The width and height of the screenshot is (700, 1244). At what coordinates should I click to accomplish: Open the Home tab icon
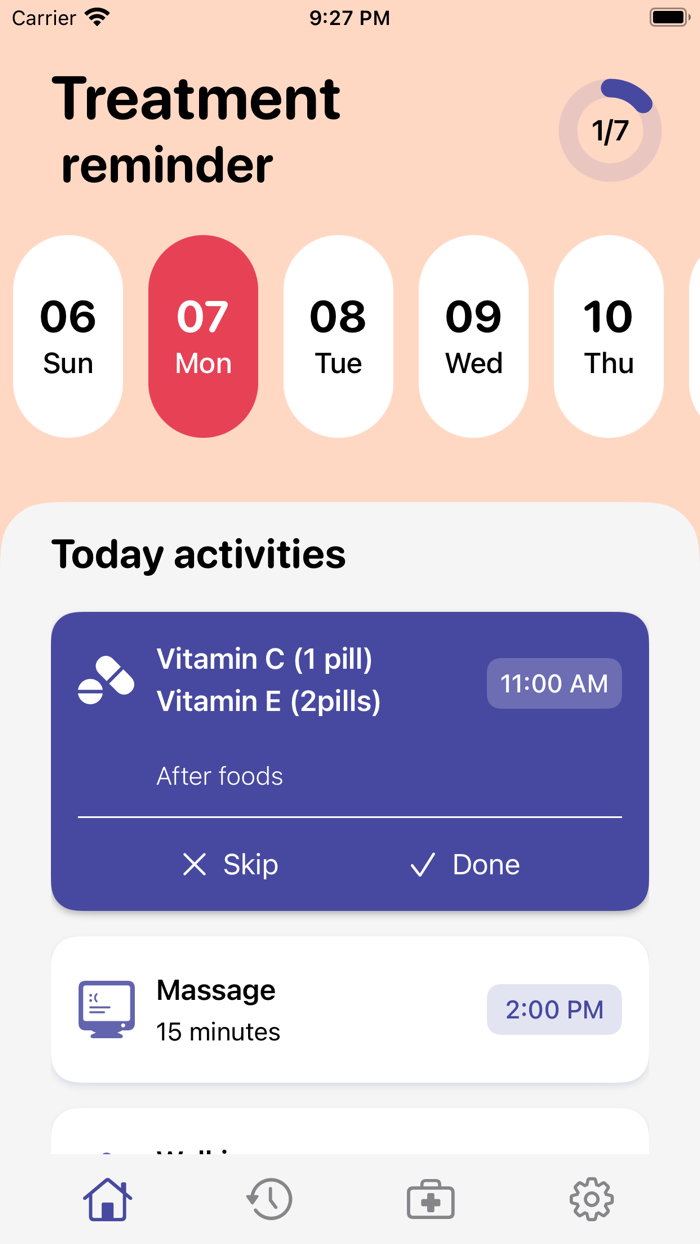(108, 1198)
